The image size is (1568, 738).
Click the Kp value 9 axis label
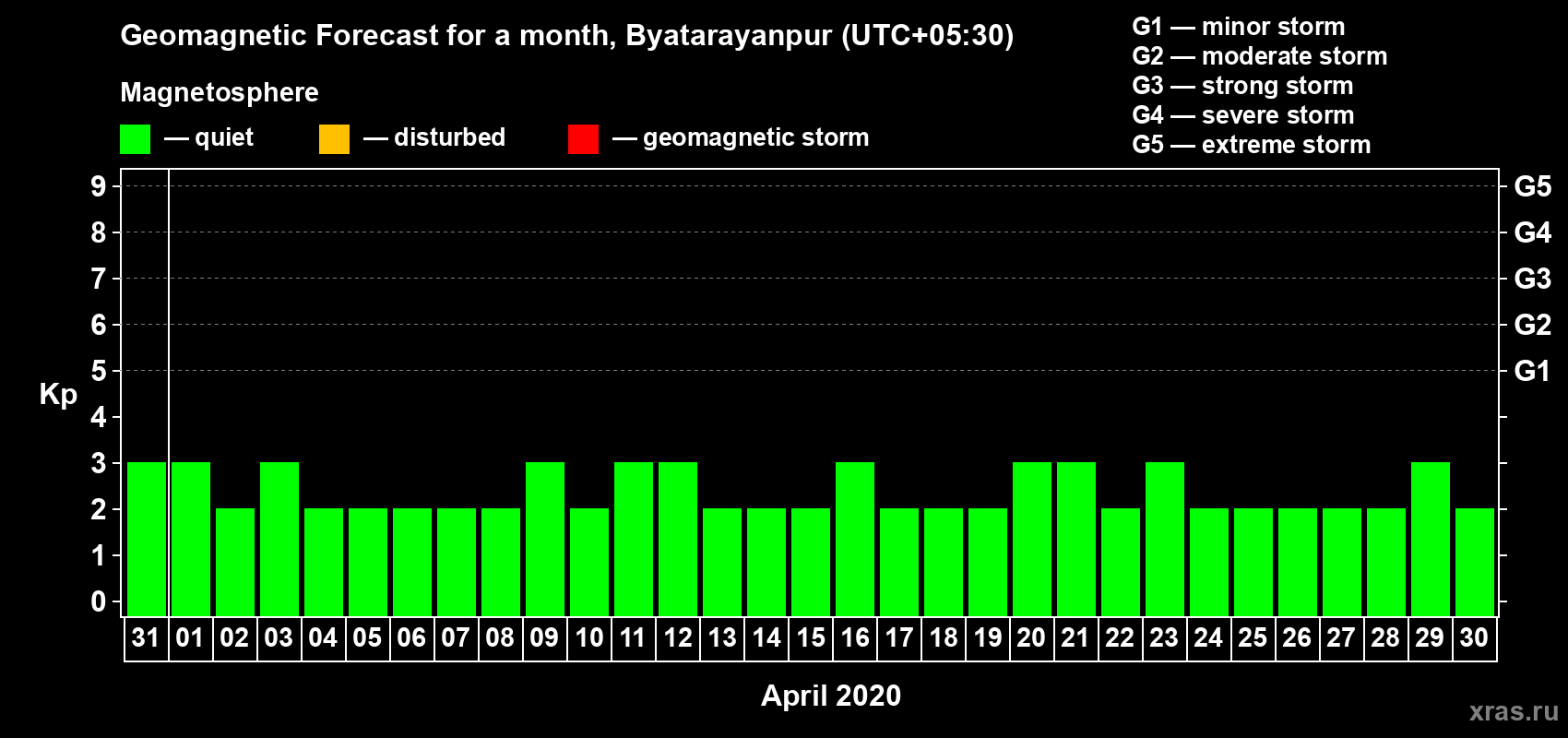pyautogui.click(x=99, y=186)
